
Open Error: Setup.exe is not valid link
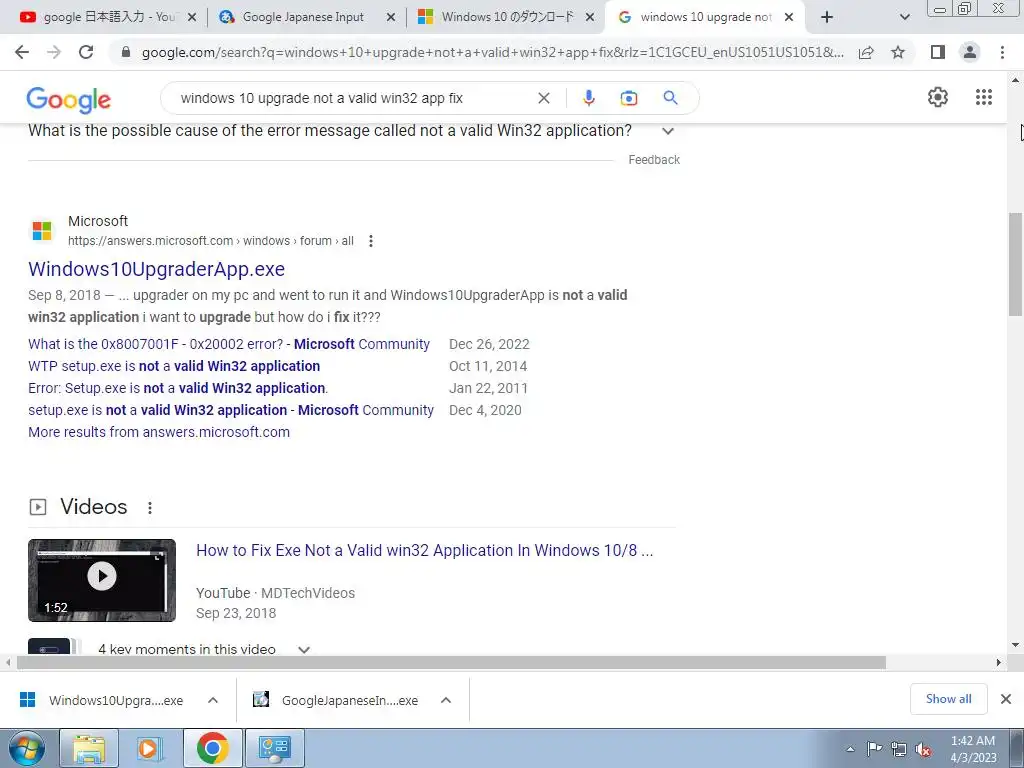pos(178,389)
